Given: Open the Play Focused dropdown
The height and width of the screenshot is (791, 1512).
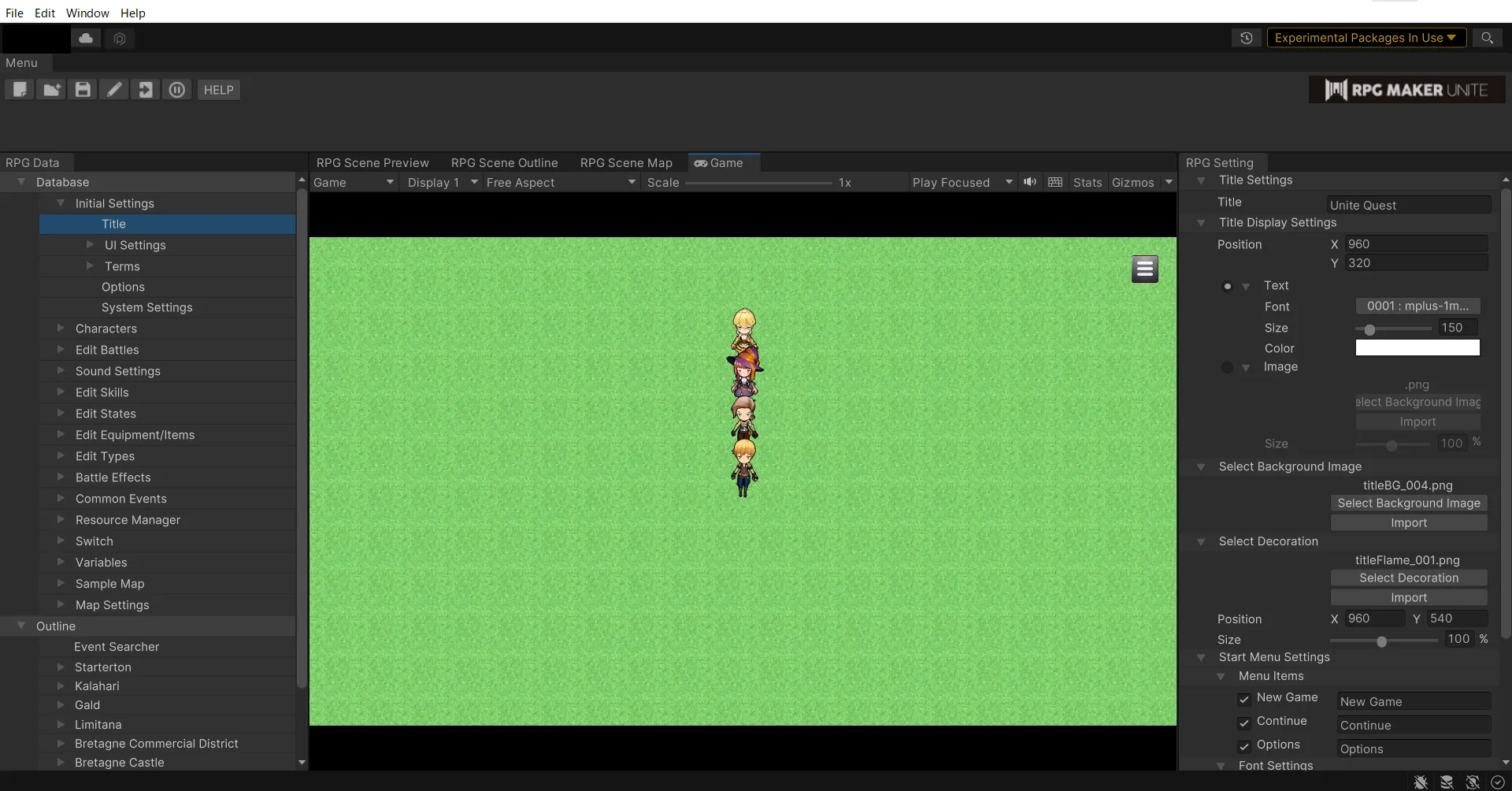Looking at the screenshot, I should pos(962,182).
